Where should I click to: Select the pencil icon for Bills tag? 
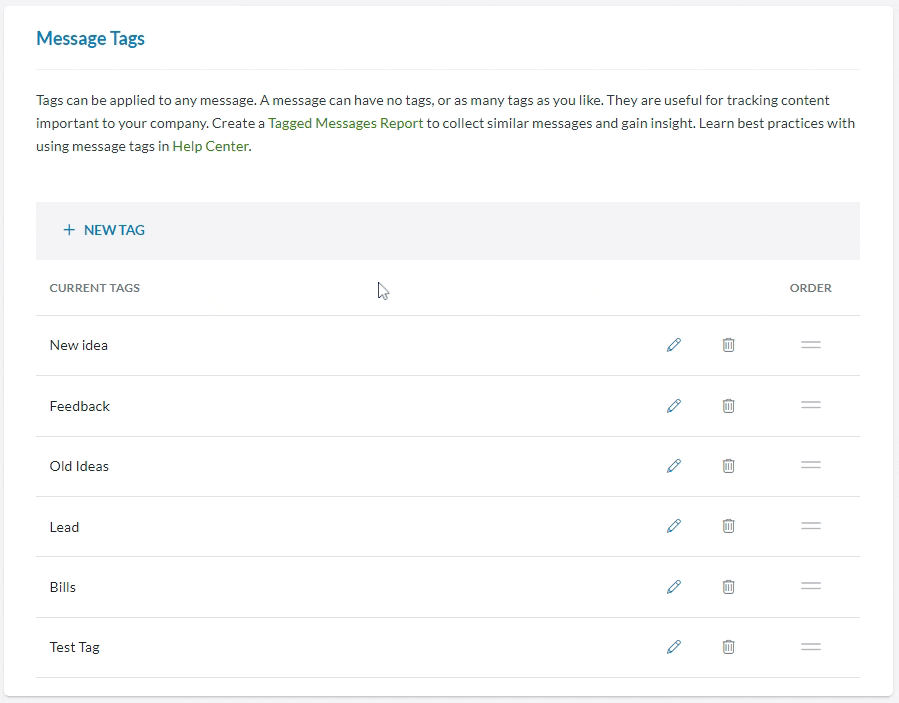click(674, 587)
